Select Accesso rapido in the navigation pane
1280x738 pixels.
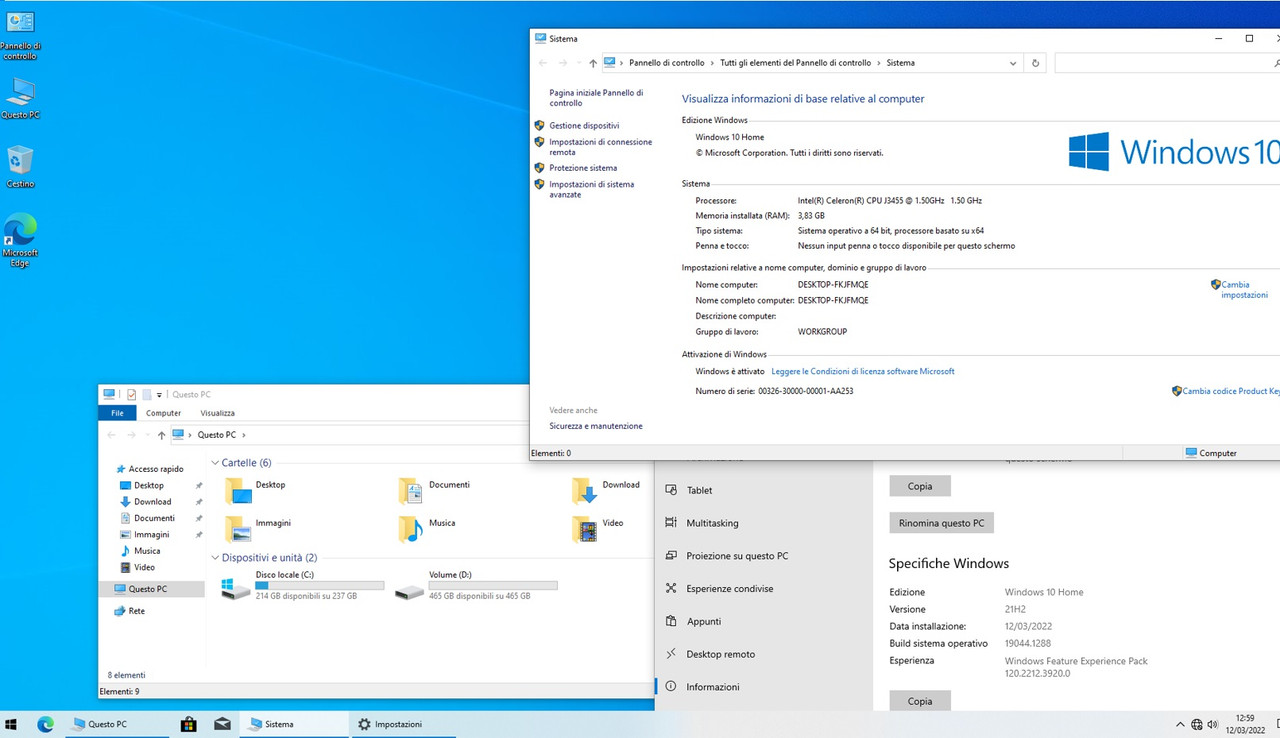[x=150, y=469]
